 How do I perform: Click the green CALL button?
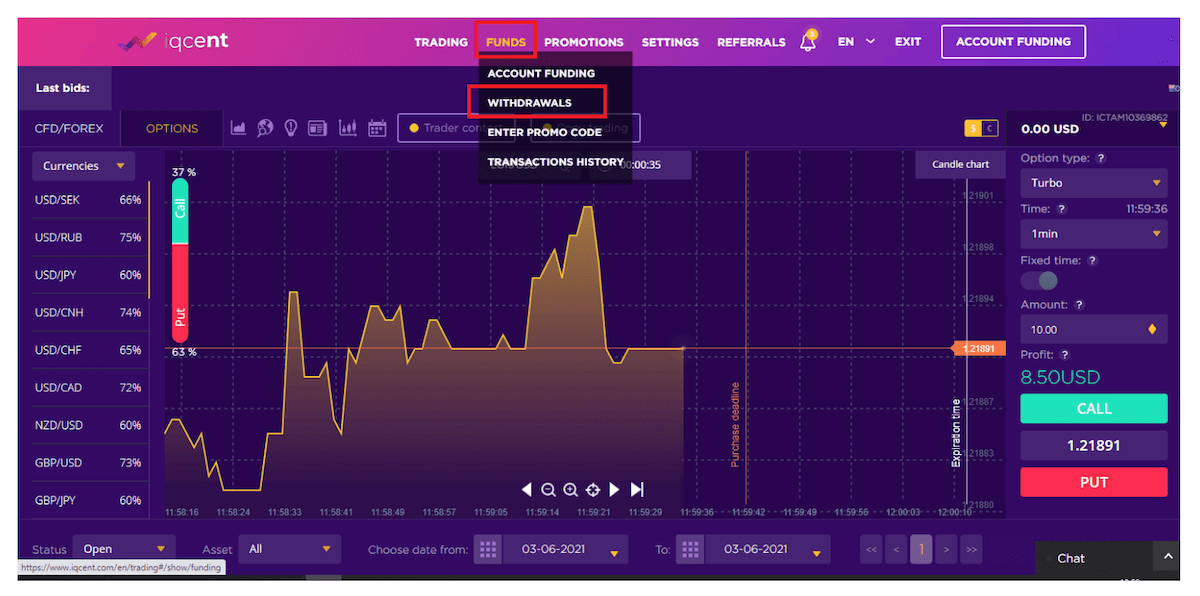click(x=1094, y=408)
